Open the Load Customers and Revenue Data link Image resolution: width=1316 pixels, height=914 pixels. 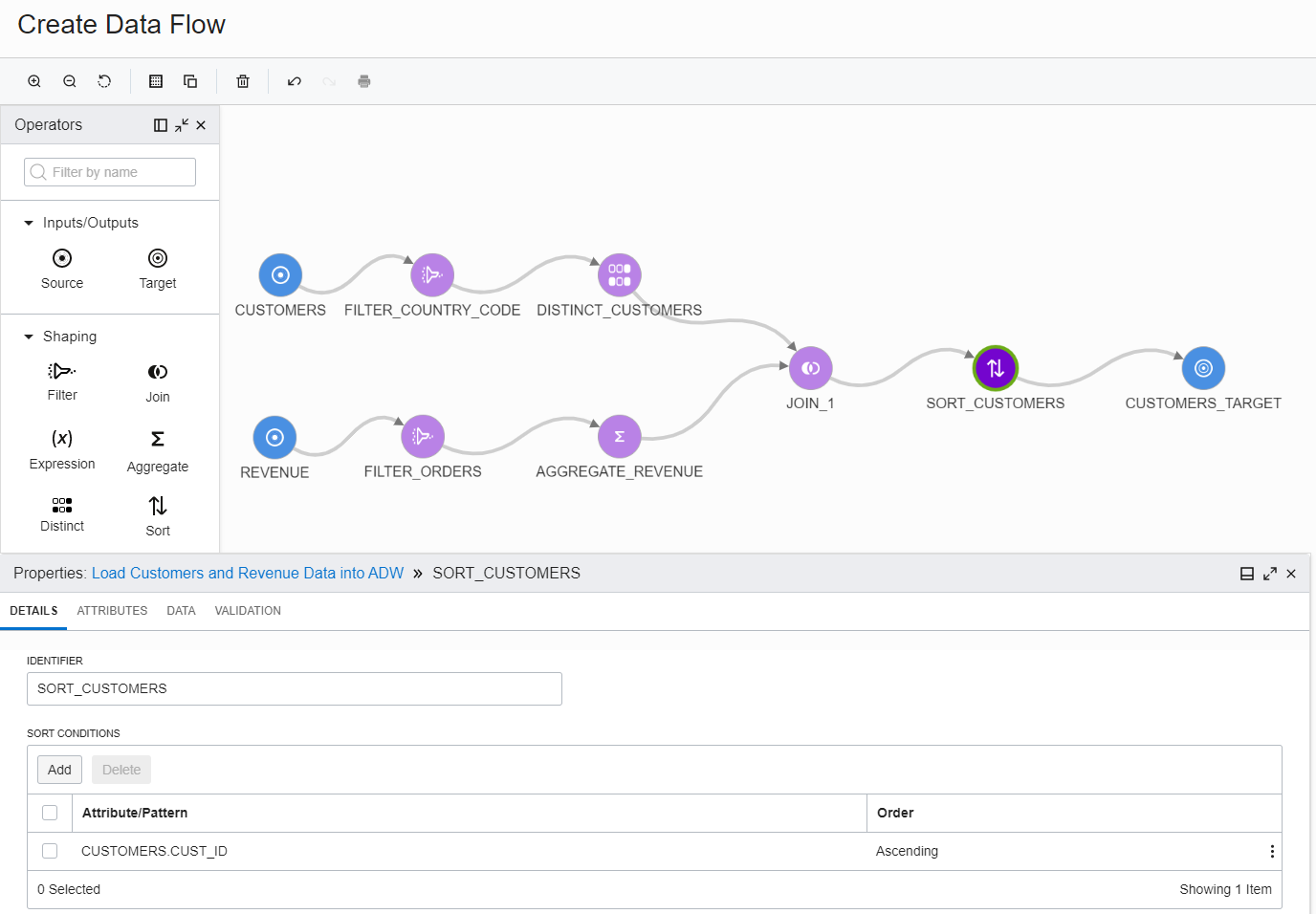click(247, 573)
